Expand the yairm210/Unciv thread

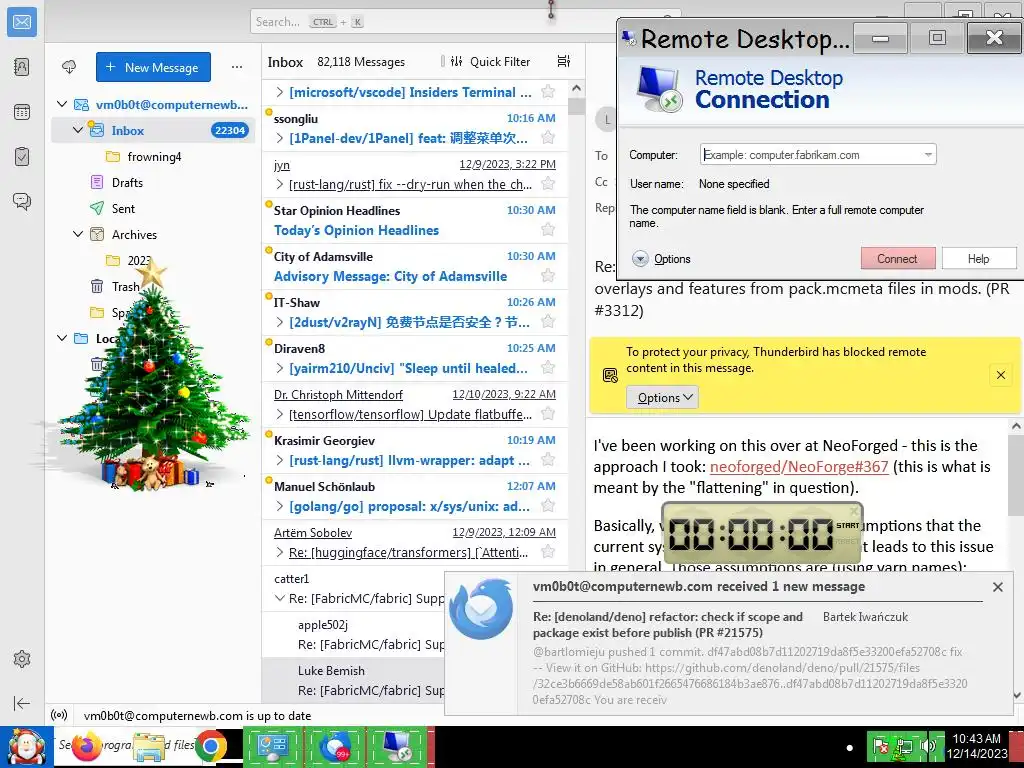point(280,368)
